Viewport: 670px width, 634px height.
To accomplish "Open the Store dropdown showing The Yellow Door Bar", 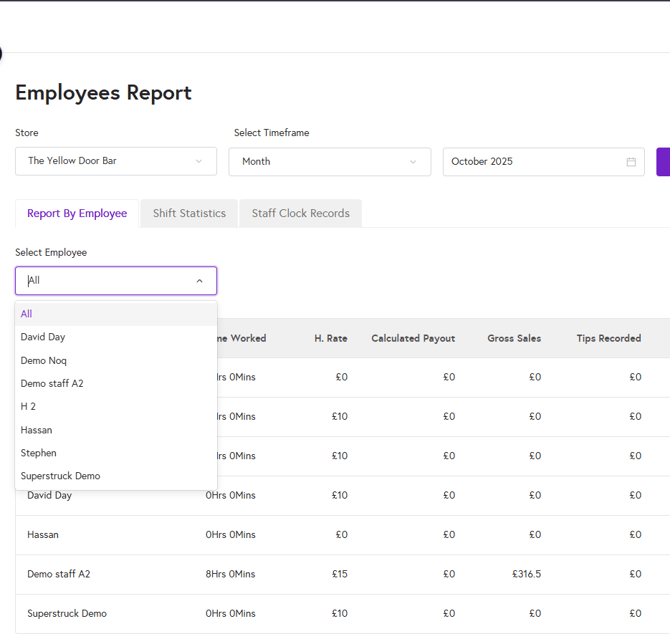I will tap(115, 161).
